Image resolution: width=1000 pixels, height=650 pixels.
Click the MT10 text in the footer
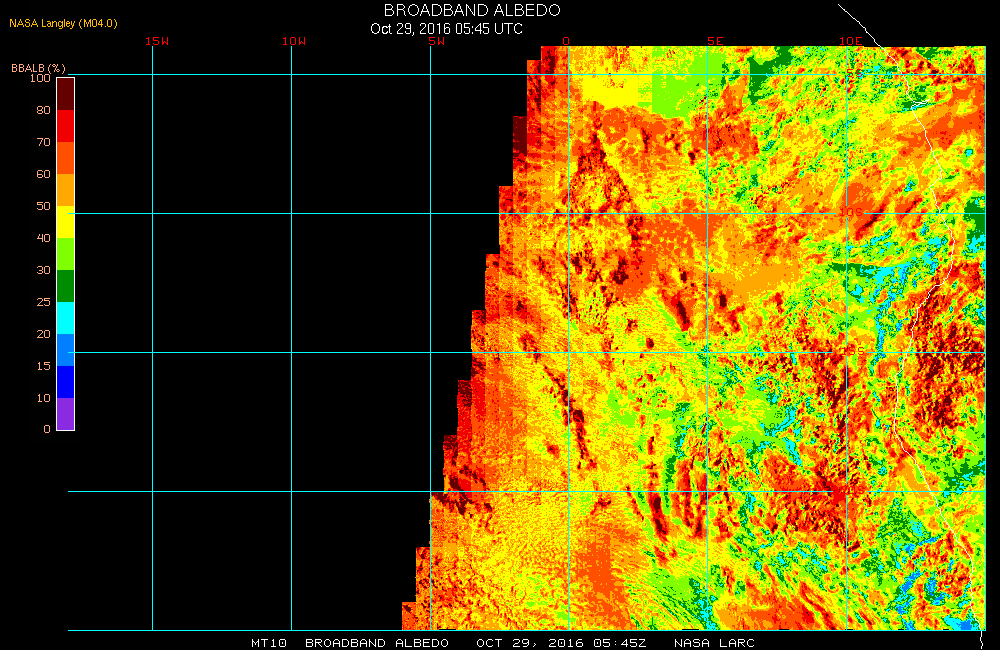pyautogui.click(x=269, y=642)
